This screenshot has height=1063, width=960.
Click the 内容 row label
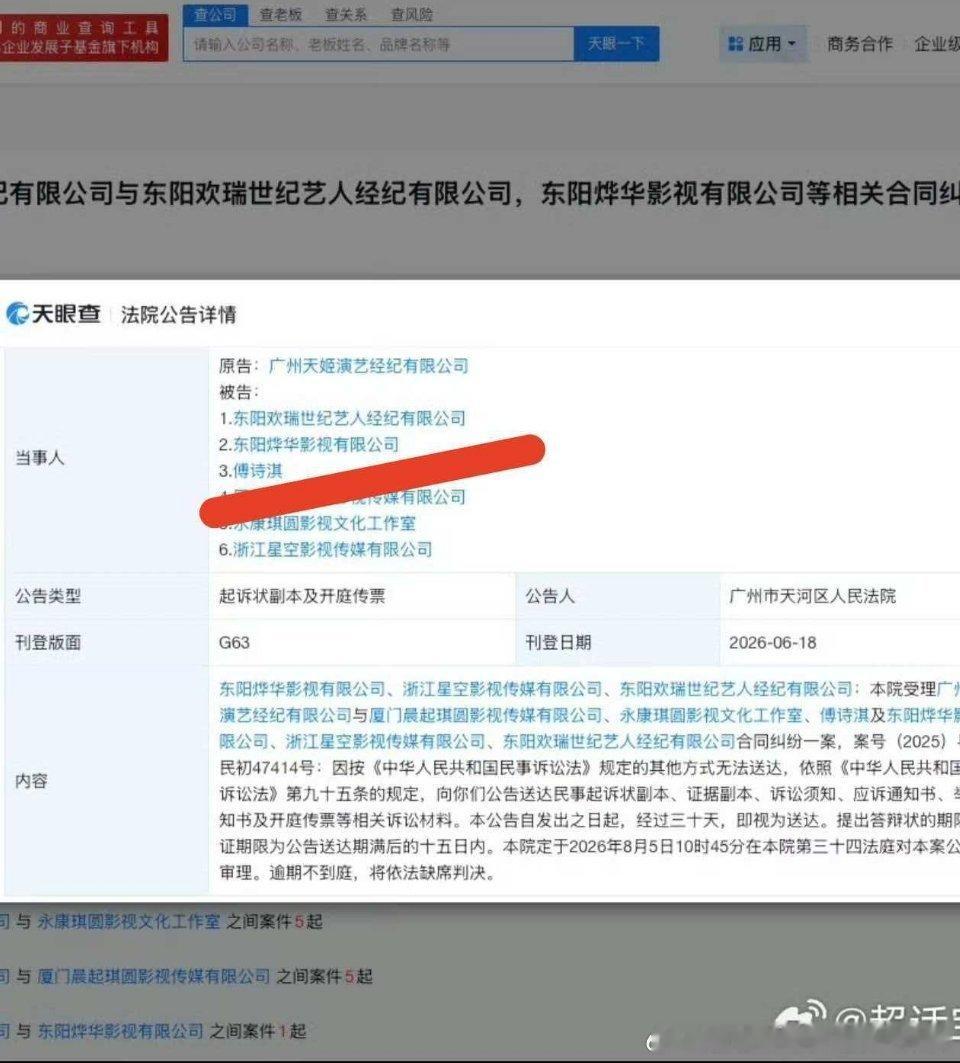31,781
